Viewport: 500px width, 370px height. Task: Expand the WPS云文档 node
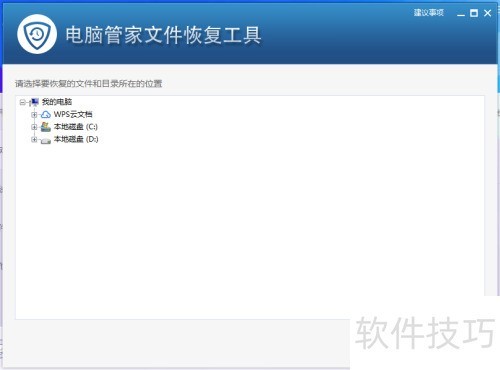coord(34,115)
